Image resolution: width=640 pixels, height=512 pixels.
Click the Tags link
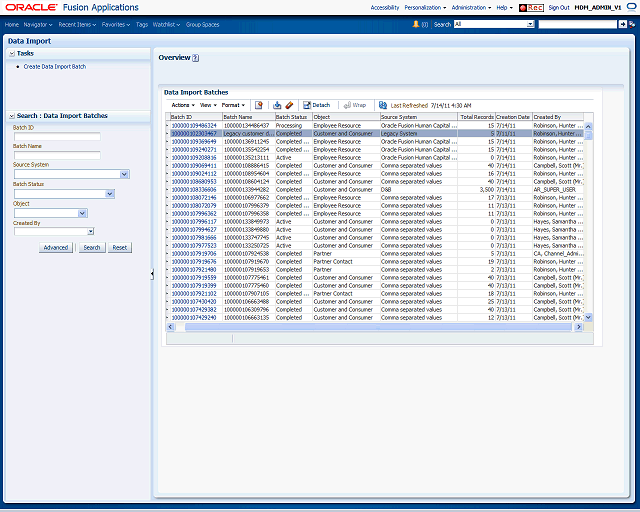point(142,24)
